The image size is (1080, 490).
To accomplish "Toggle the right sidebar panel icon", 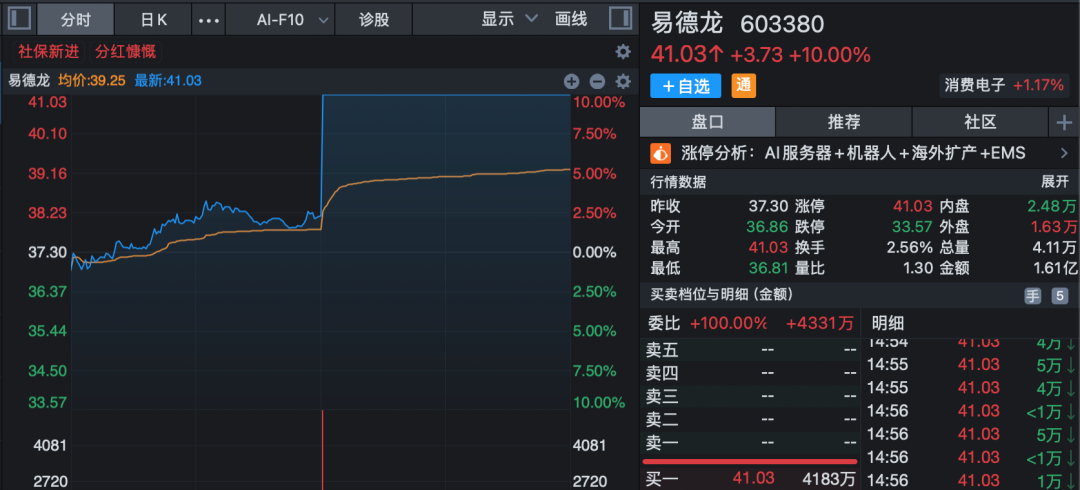I will [x=620, y=19].
